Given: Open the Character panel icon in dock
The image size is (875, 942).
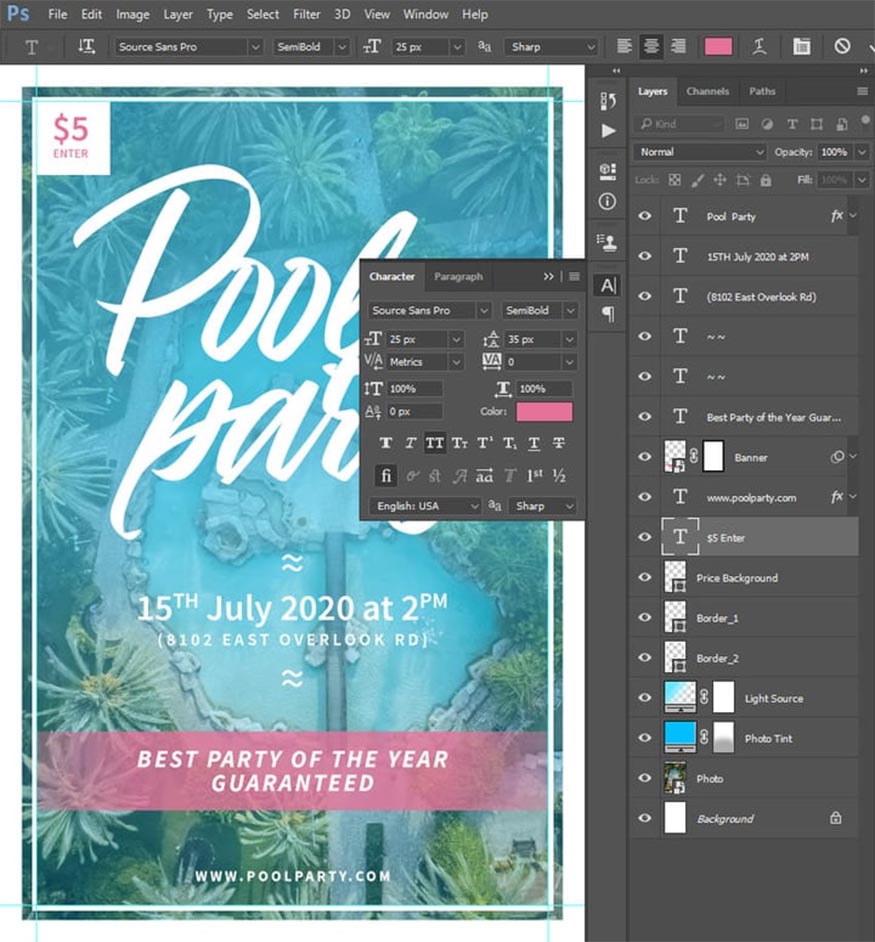Looking at the screenshot, I should tap(608, 285).
